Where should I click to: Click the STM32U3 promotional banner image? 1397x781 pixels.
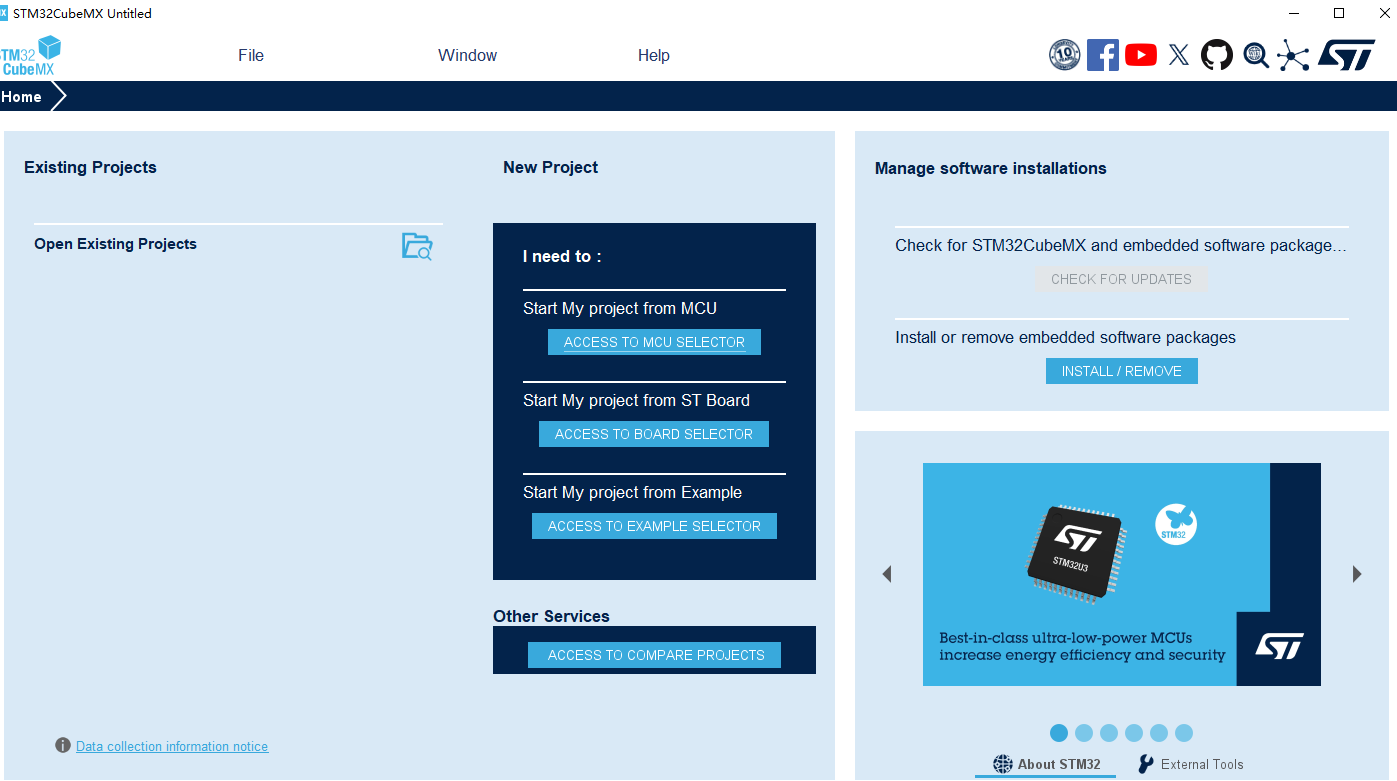click(x=1122, y=574)
